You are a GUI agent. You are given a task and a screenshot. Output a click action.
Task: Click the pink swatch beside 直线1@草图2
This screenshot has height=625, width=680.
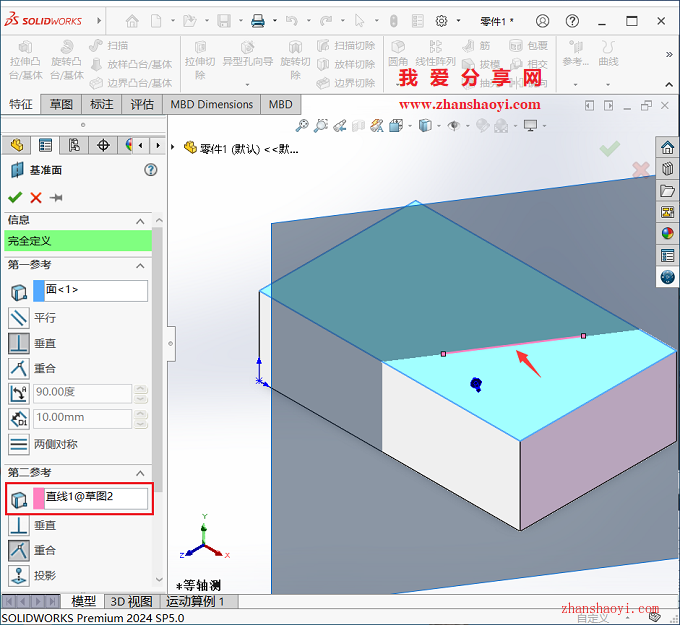click(x=39, y=498)
